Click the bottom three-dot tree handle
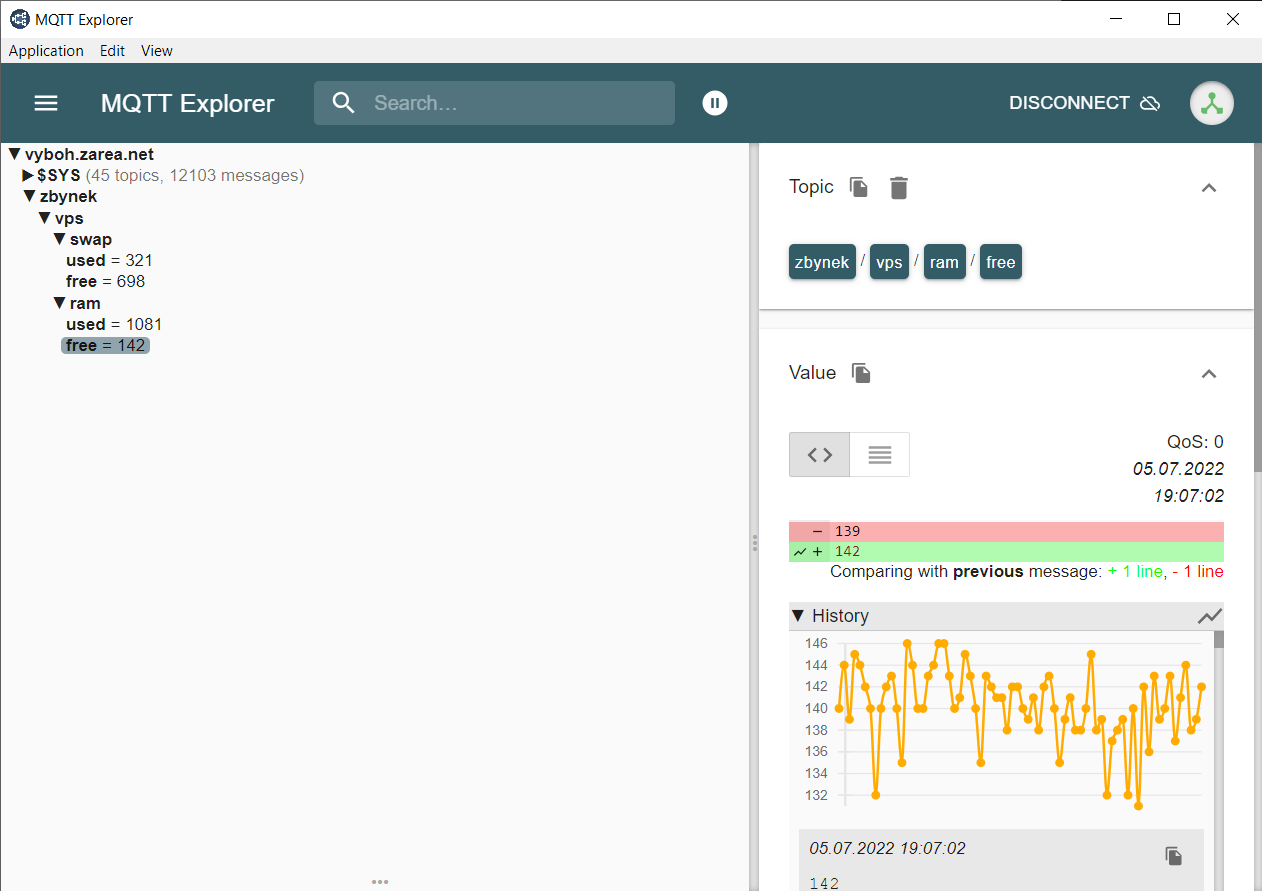This screenshot has width=1262, height=891. [x=380, y=882]
